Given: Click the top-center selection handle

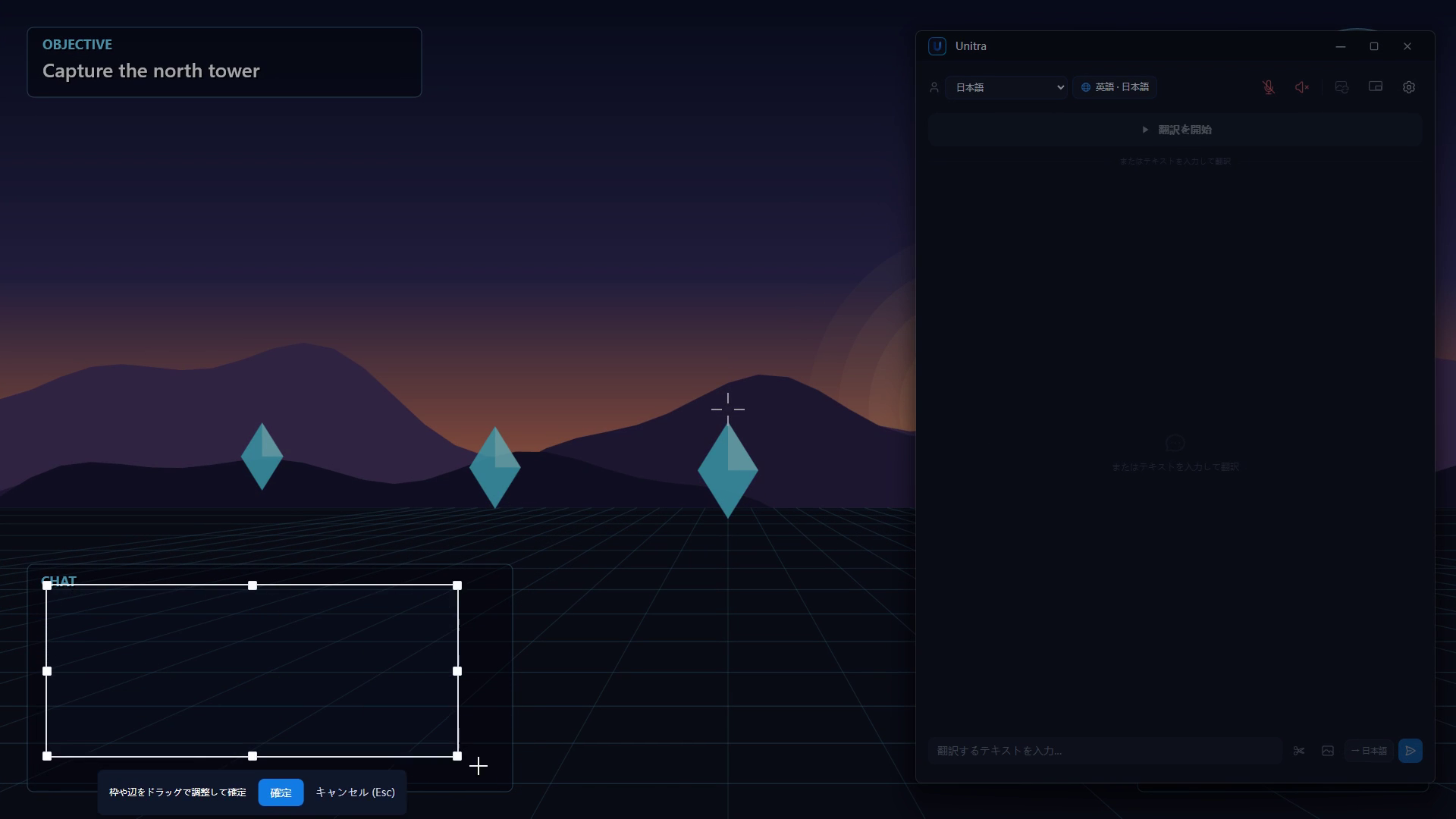Looking at the screenshot, I should pyautogui.click(x=253, y=585).
